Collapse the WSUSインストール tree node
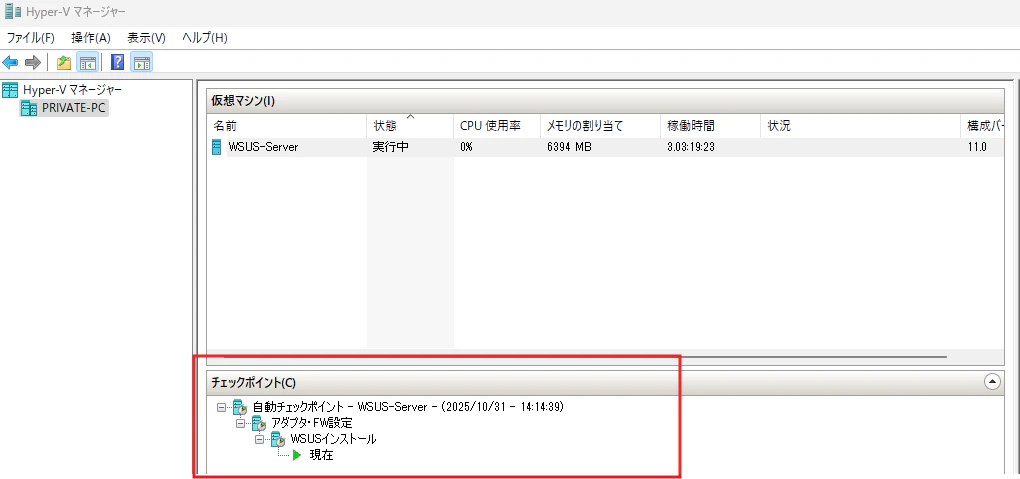 point(259,440)
